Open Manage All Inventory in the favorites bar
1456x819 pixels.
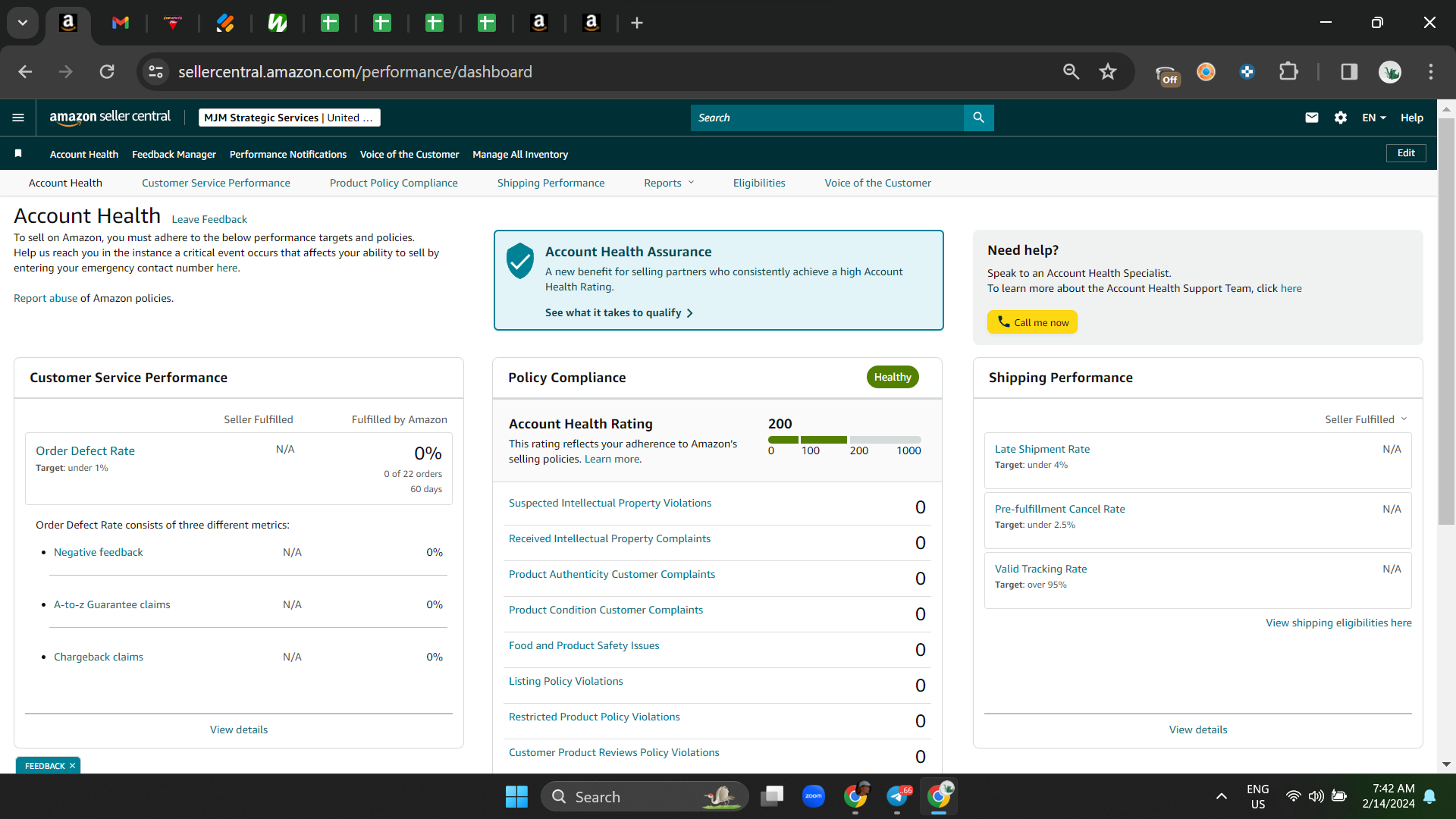[520, 154]
